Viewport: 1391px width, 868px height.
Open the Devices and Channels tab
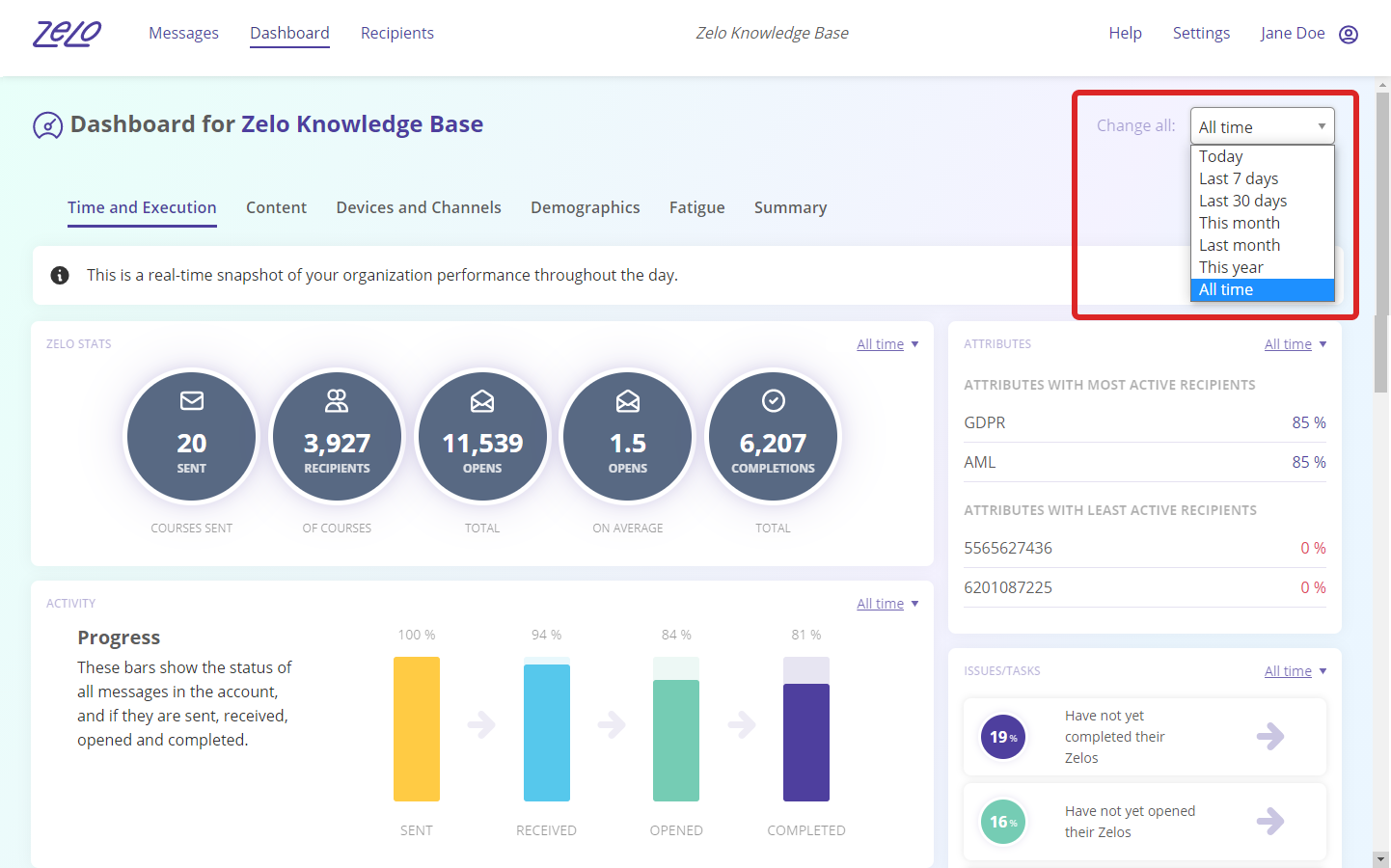(419, 208)
